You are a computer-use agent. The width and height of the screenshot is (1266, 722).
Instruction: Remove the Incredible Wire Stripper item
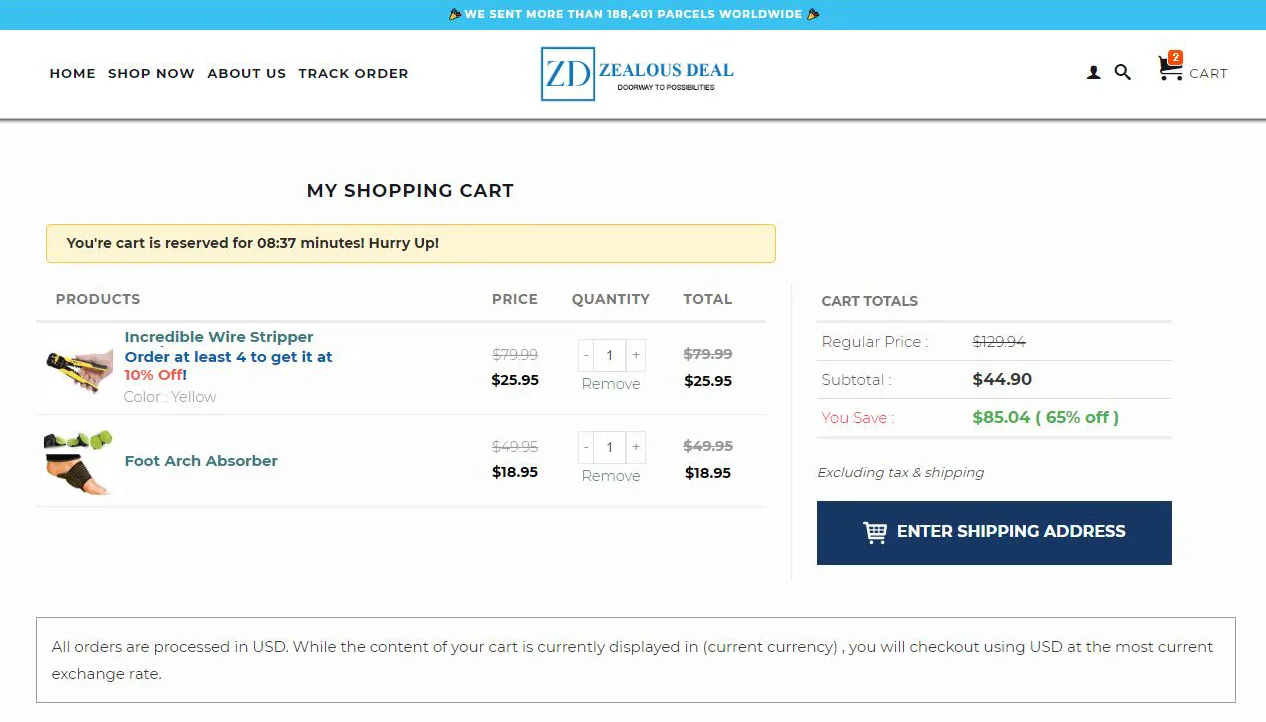coord(611,384)
